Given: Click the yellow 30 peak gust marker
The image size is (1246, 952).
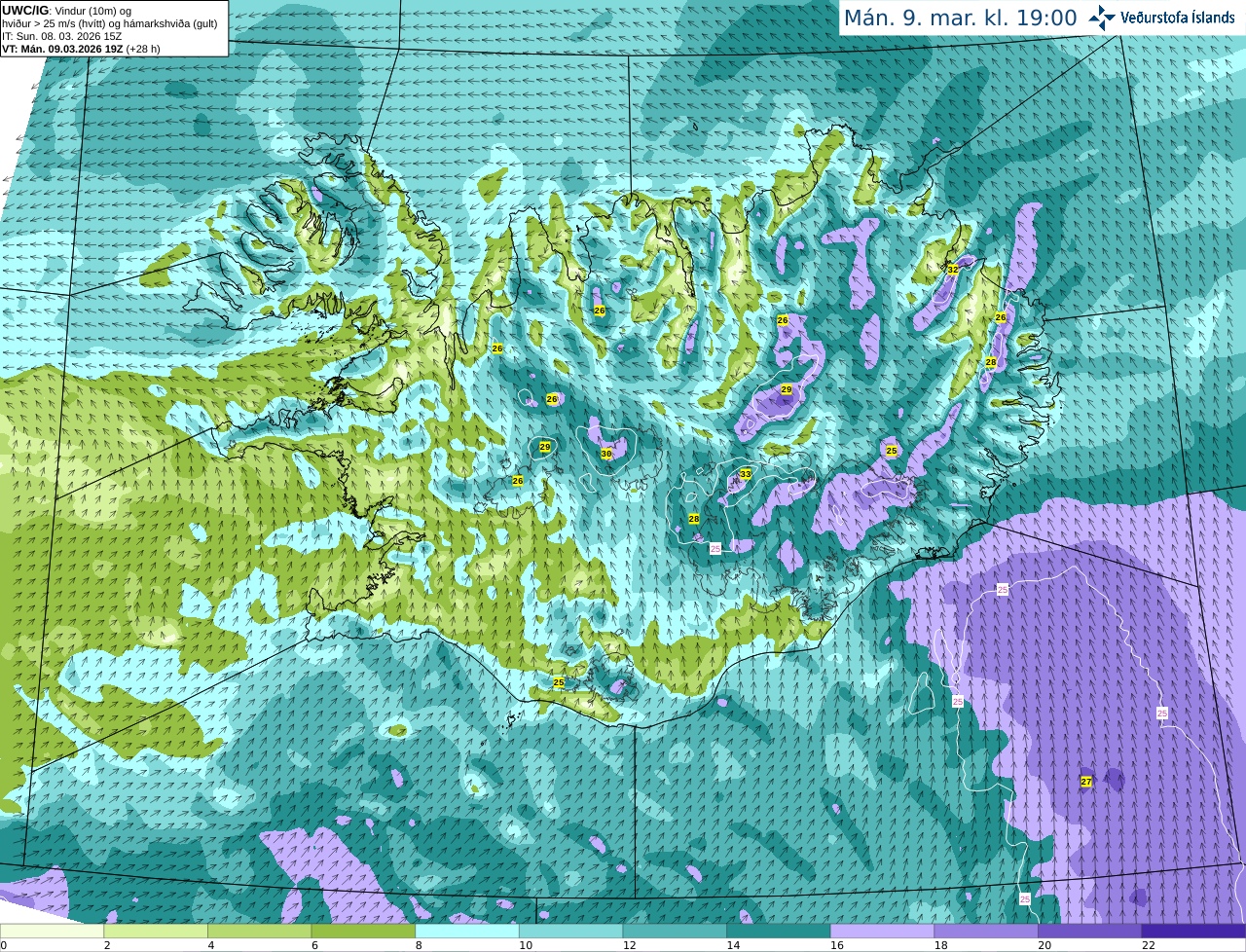Looking at the screenshot, I should tap(606, 454).
